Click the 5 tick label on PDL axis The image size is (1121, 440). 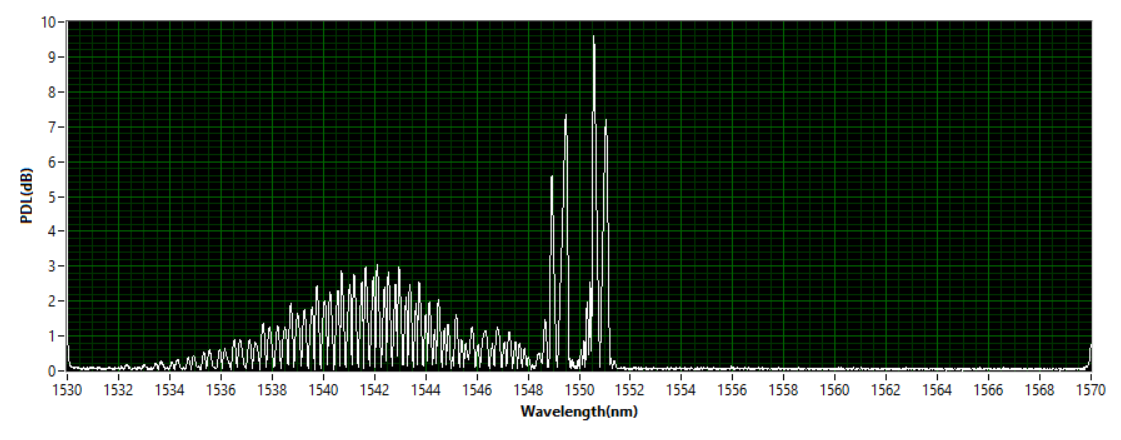tap(53, 196)
